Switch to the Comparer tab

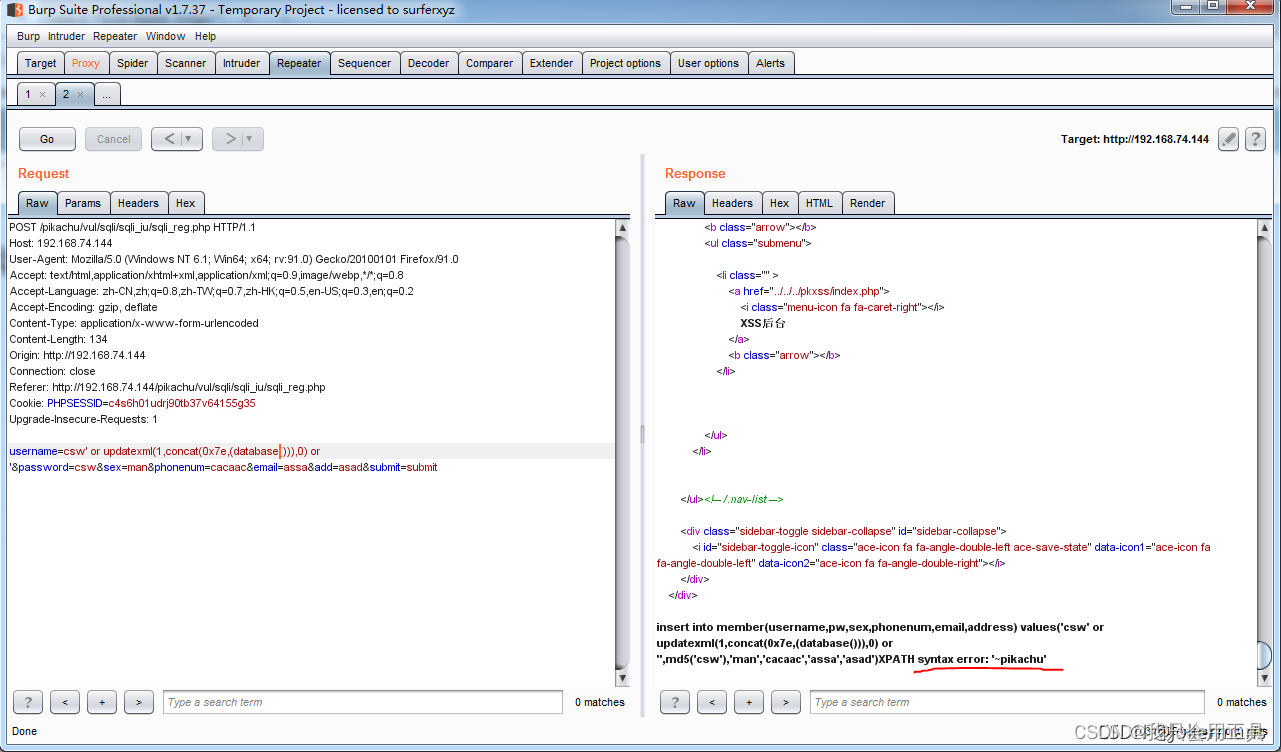pyautogui.click(x=490, y=63)
